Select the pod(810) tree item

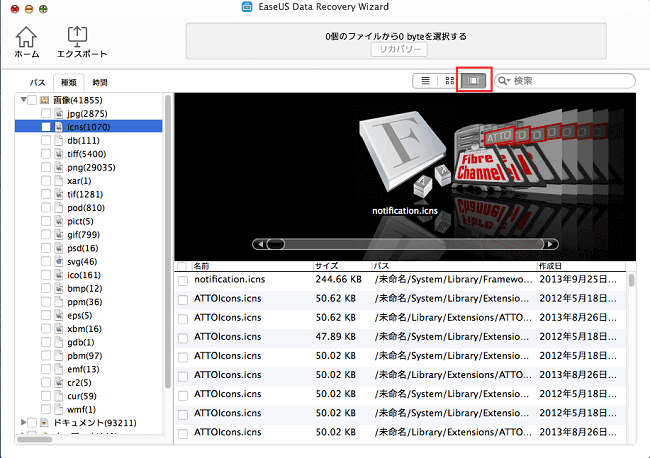click(x=86, y=208)
